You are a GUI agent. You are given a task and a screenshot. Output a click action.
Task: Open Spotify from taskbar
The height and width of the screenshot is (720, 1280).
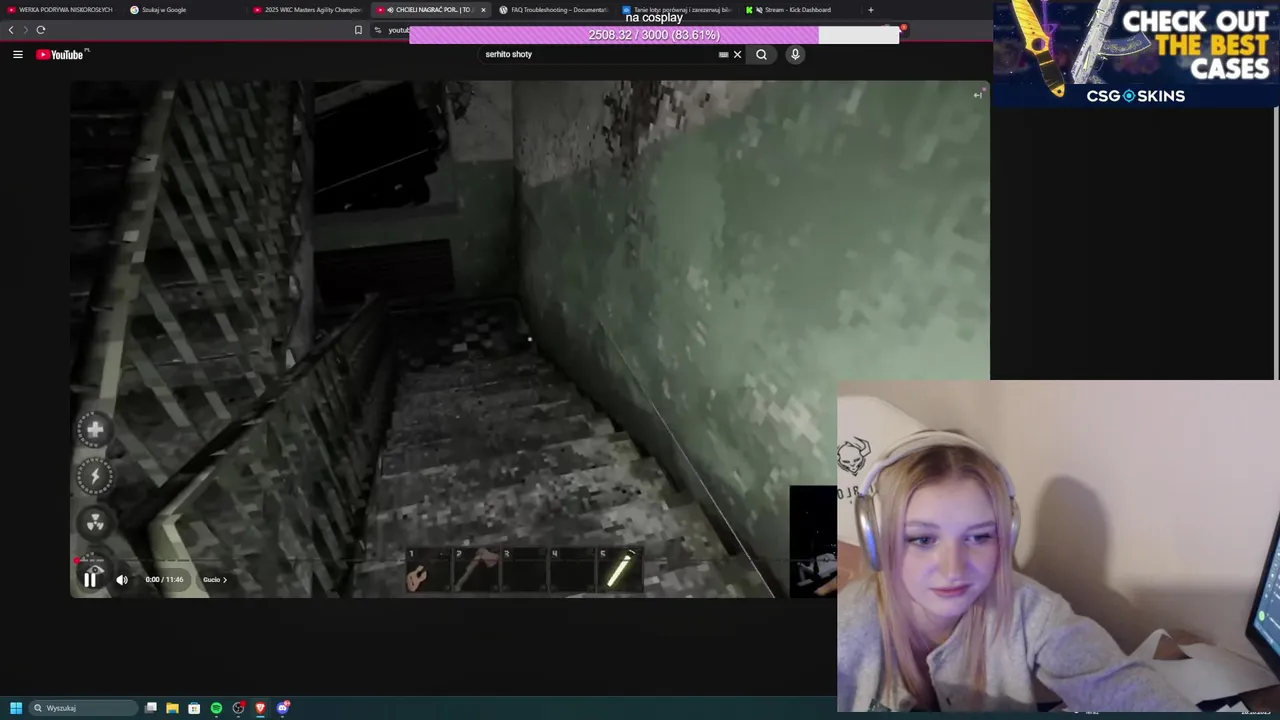(216, 708)
